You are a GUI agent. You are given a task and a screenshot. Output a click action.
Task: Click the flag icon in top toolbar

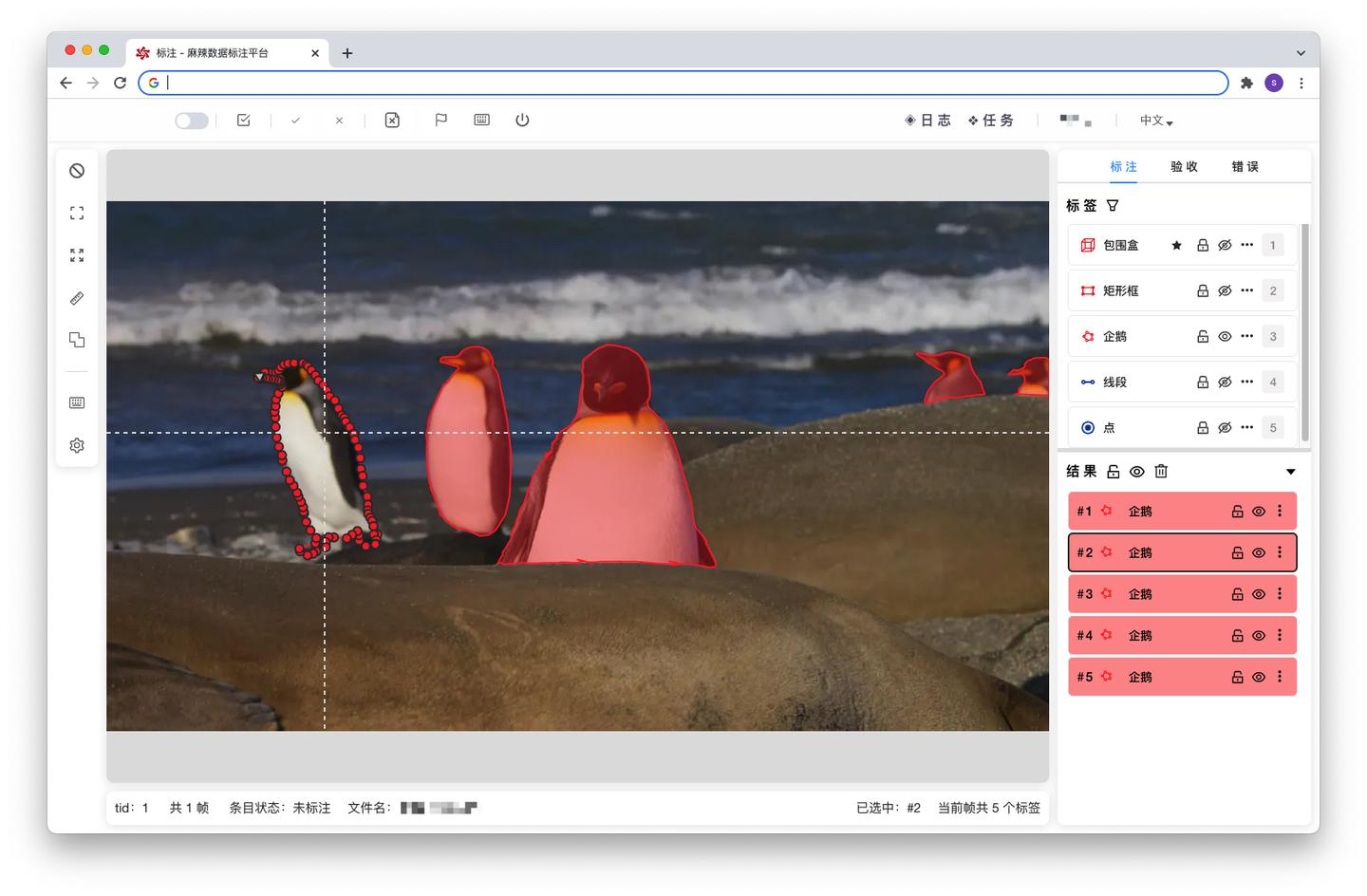440,121
